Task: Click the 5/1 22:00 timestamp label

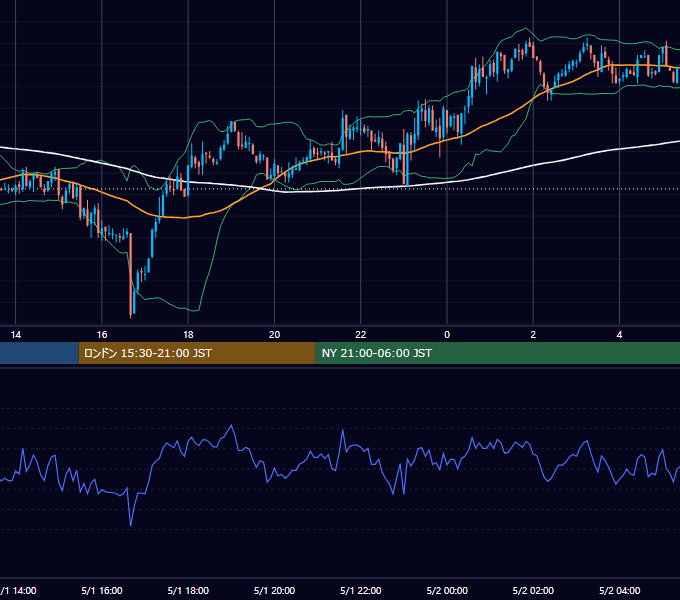Action: click(x=361, y=590)
